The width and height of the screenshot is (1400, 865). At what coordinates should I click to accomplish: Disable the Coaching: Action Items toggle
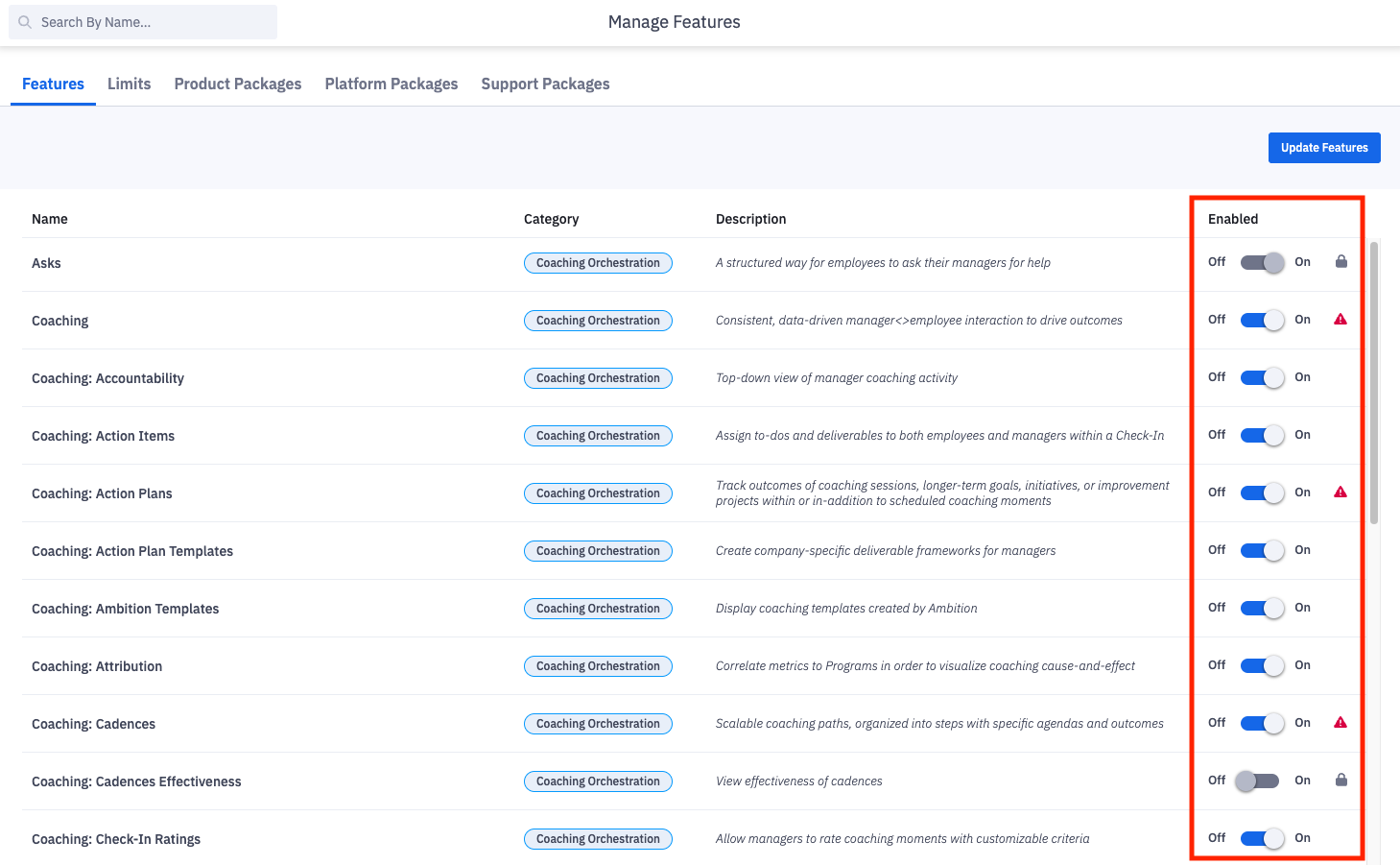coord(1261,435)
